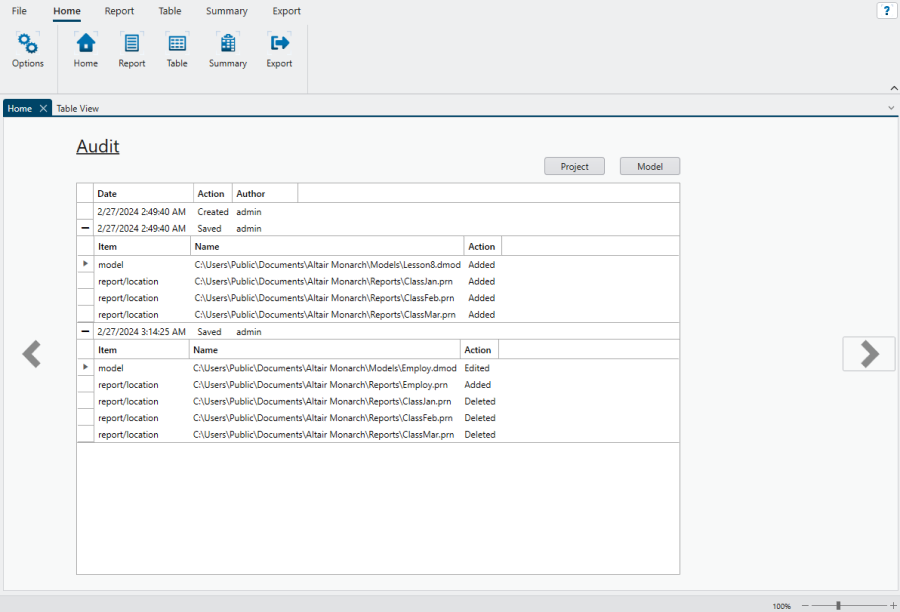The height and width of the screenshot is (612, 900).
Task: Select the Table grid icon
Action: click(x=177, y=43)
